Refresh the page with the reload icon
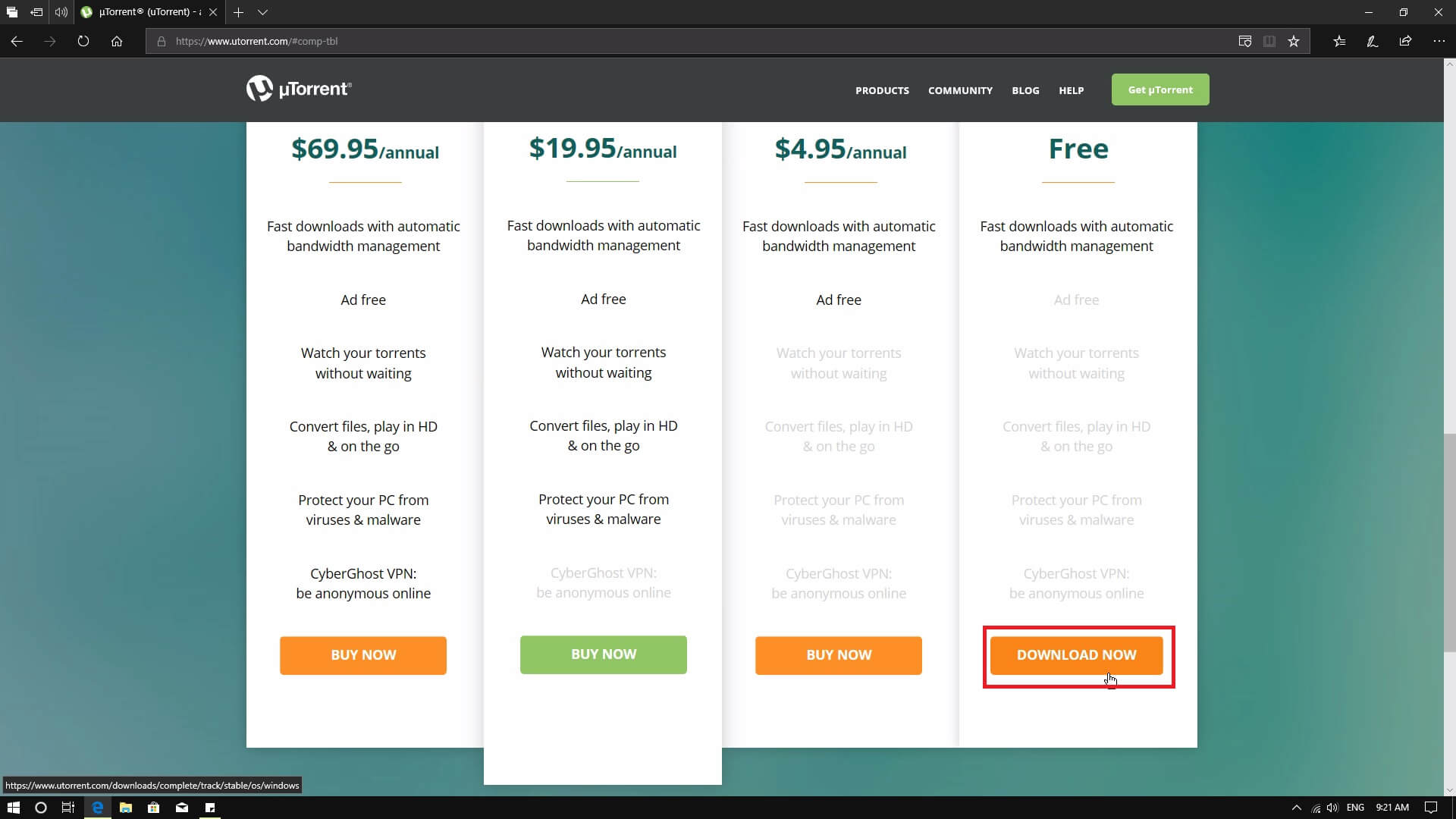This screenshot has width=1456, height=819. (x=83, y=41)
